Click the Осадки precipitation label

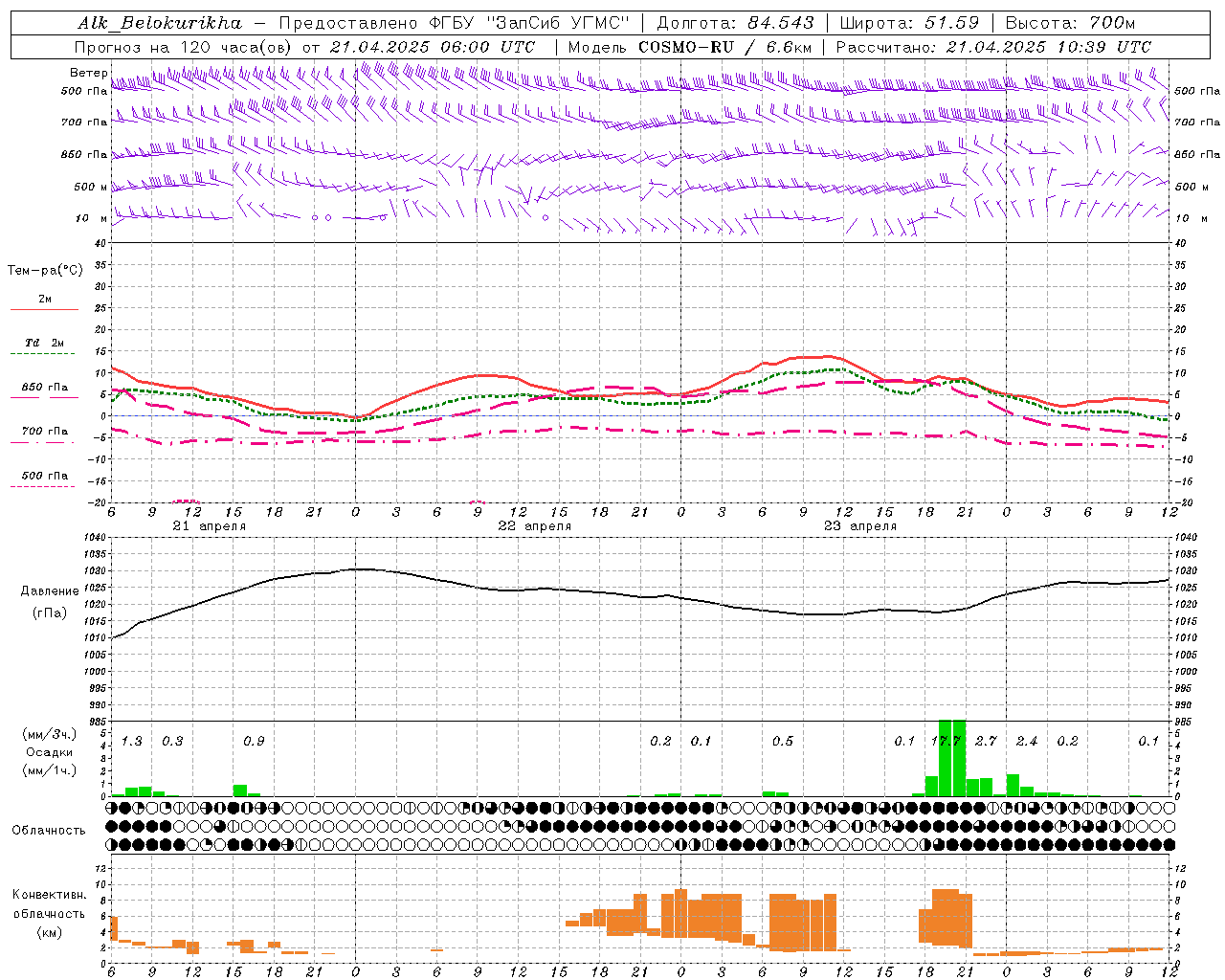tap(49, 753)
